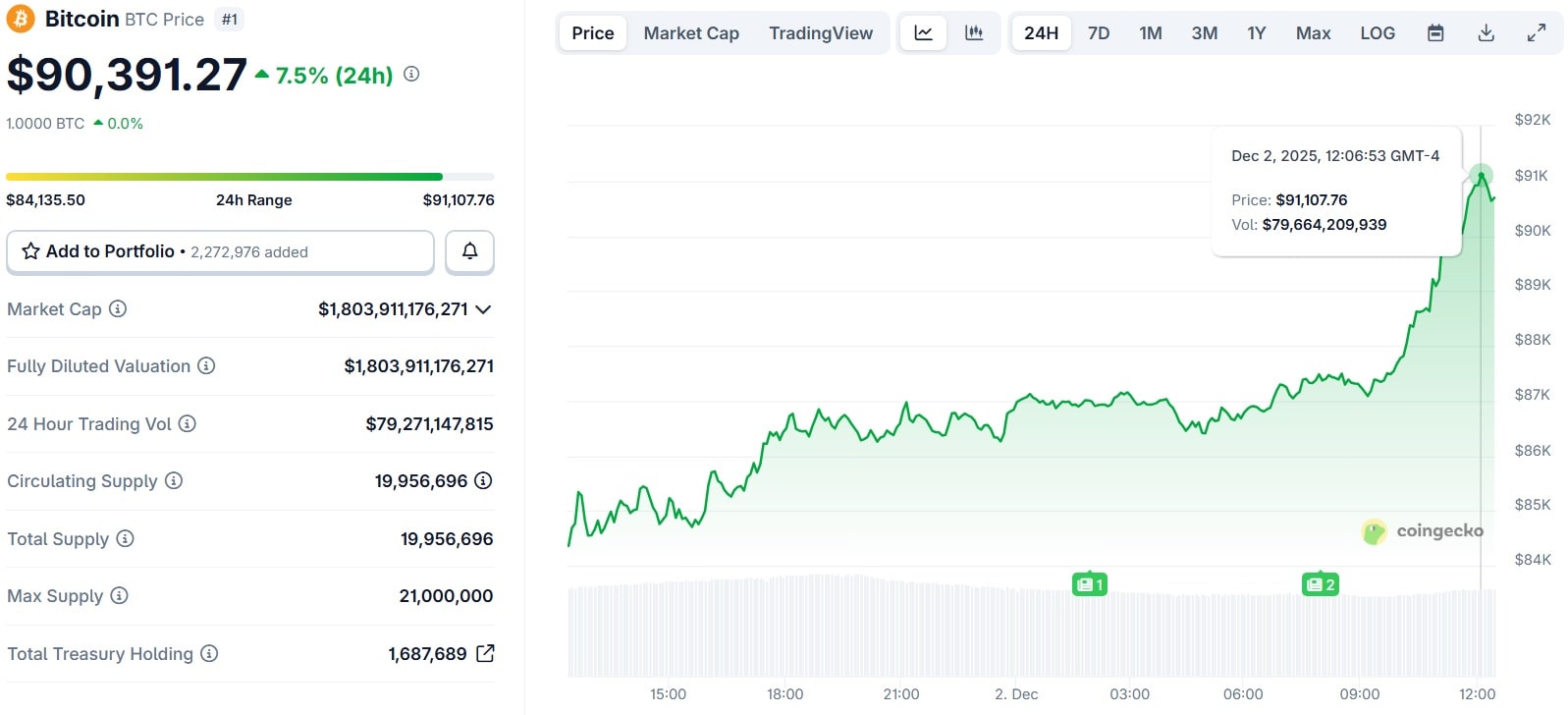Switch to the TradingView tab

(821, 33)
